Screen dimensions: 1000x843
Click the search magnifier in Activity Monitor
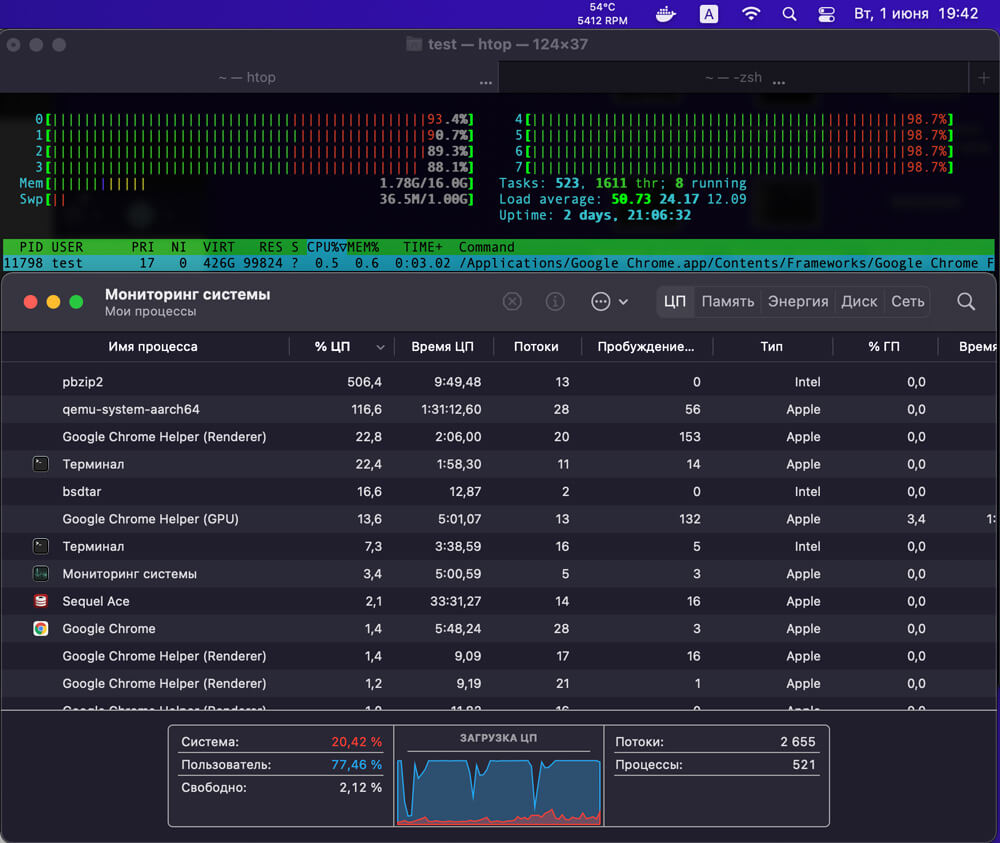[x=965, y=302]
